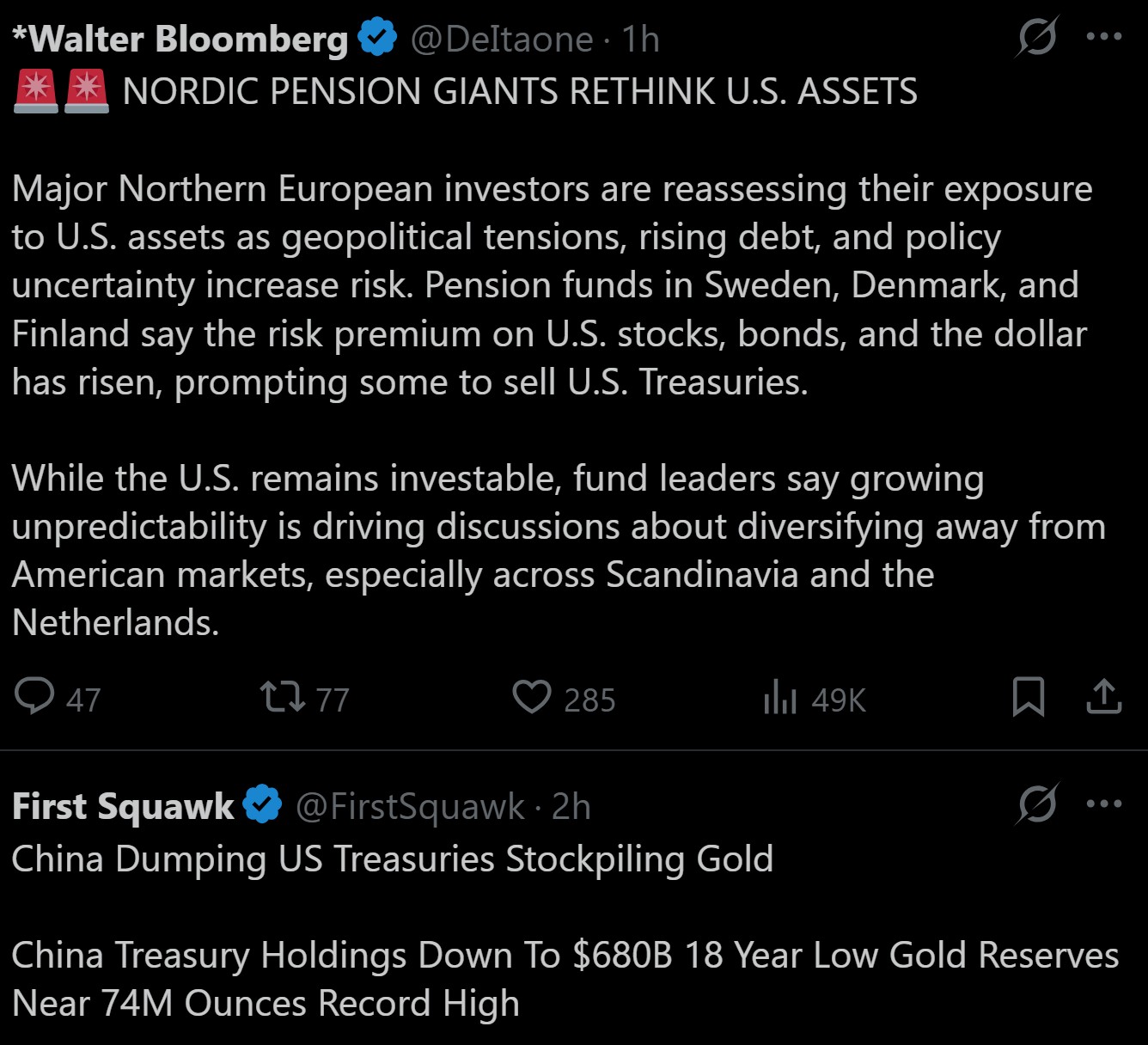Screen dimensions: 1148x1045
Task: Click the @FirstSquawk handle
Action: coord(409,807)
